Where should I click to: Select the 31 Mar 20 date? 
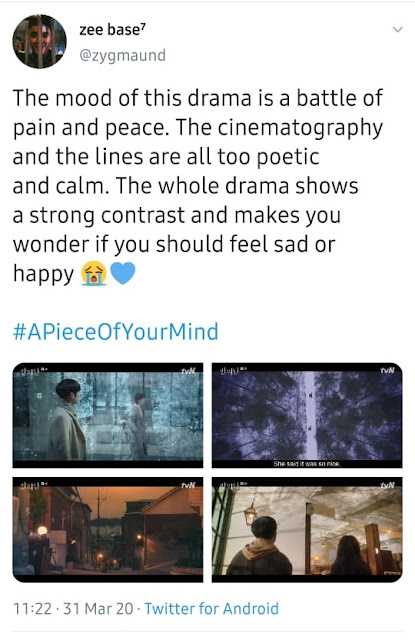(98, 609)
